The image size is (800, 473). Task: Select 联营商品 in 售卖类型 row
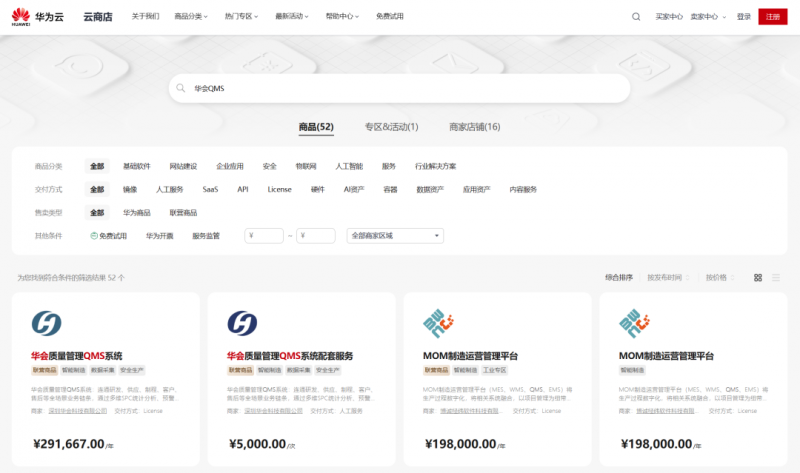[x=183, y=212]
